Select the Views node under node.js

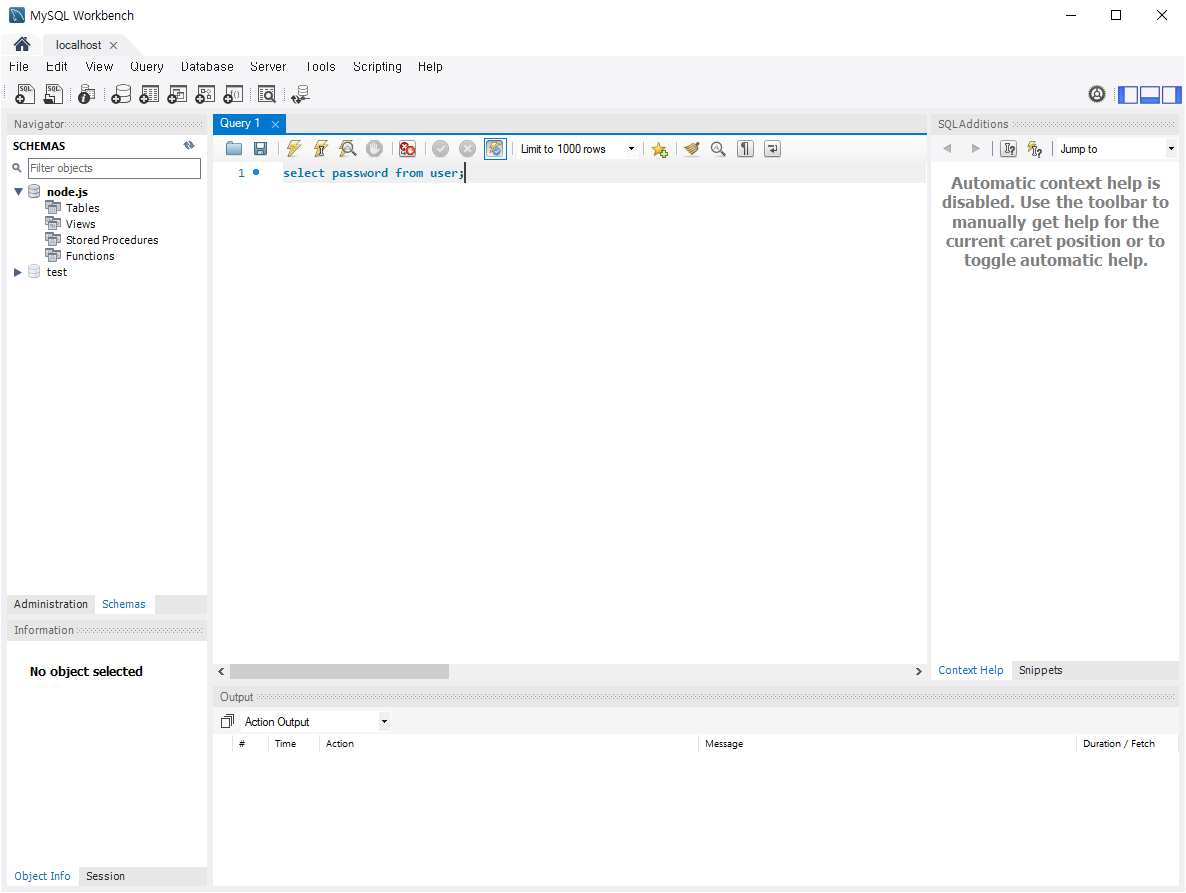coord(80,224)
